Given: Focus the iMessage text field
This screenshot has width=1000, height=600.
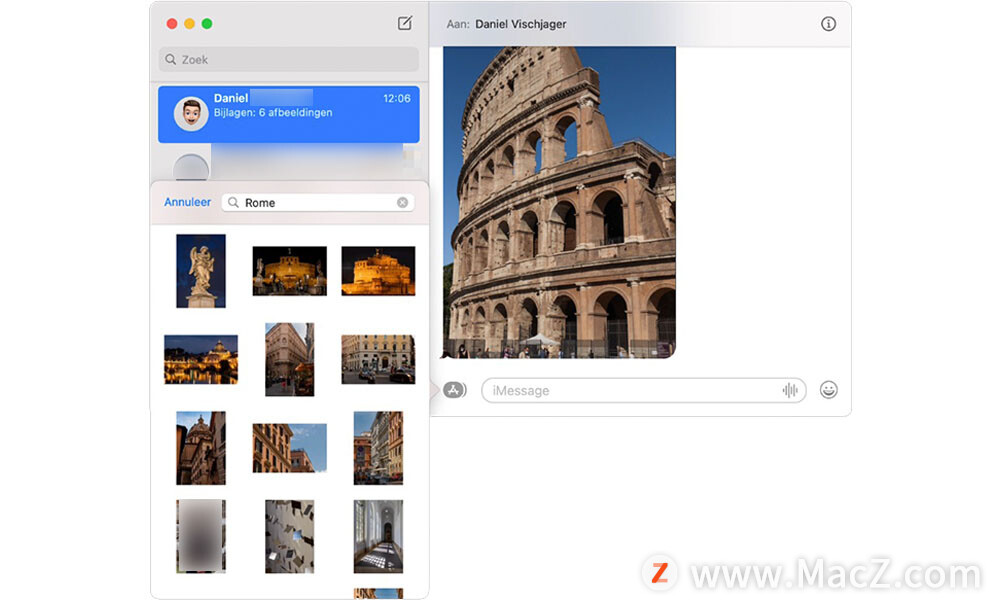Looking at the screenshot, I should click(x=630, y=391).
